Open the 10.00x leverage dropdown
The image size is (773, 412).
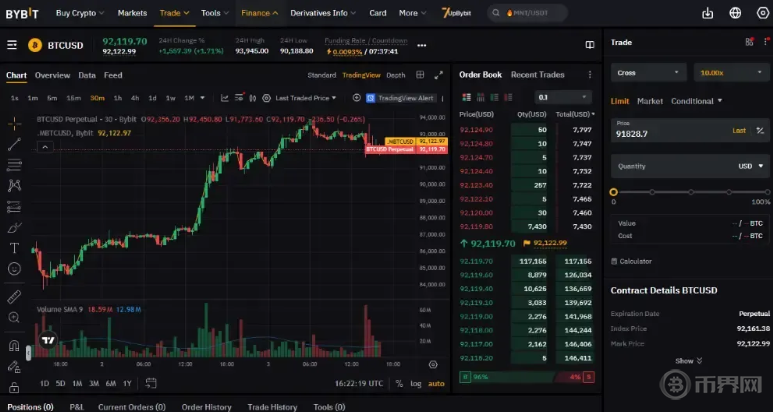click(x=732, y=72)
